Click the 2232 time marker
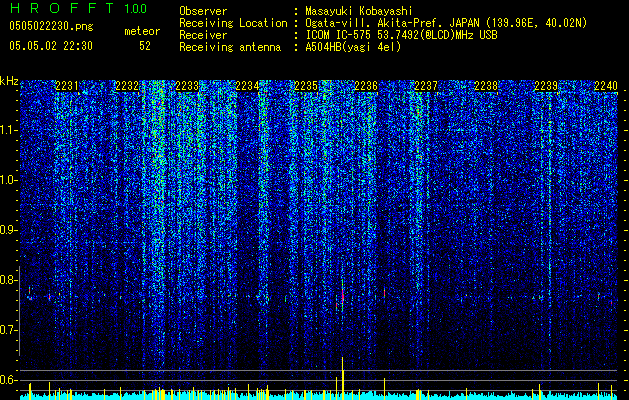The width and height of the screenshot is (629, 400). 127,86
